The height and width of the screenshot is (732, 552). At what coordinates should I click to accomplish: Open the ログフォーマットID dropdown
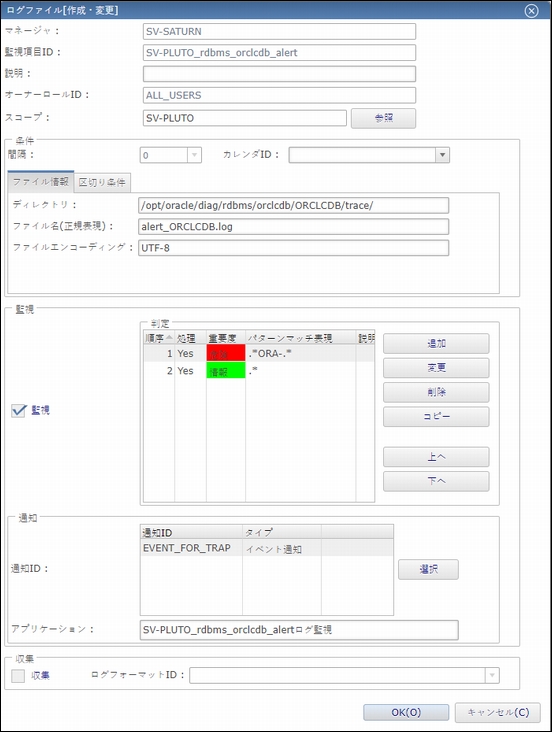[x=492, y=676]
